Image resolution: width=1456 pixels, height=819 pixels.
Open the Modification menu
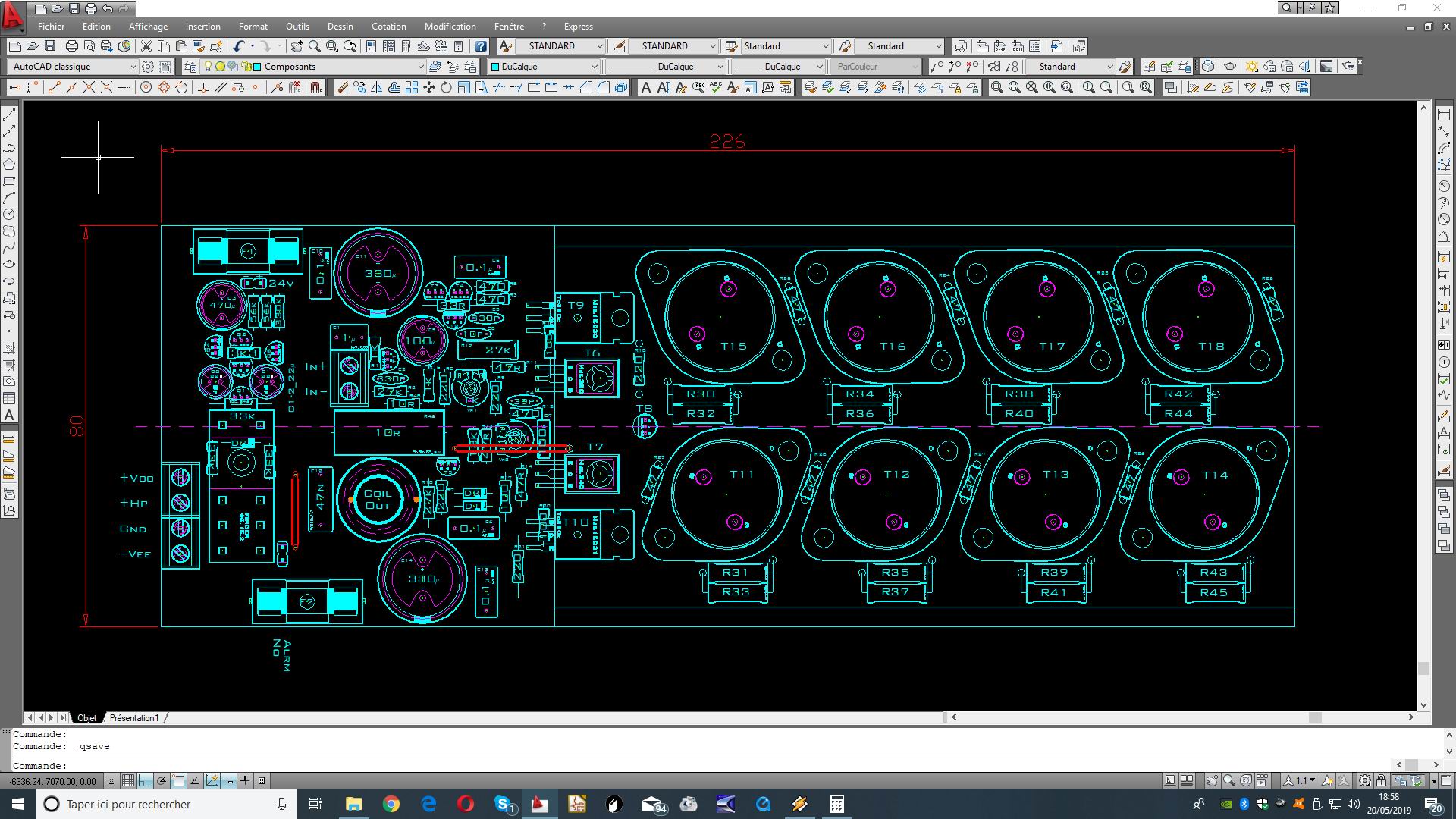coord(450,27)
